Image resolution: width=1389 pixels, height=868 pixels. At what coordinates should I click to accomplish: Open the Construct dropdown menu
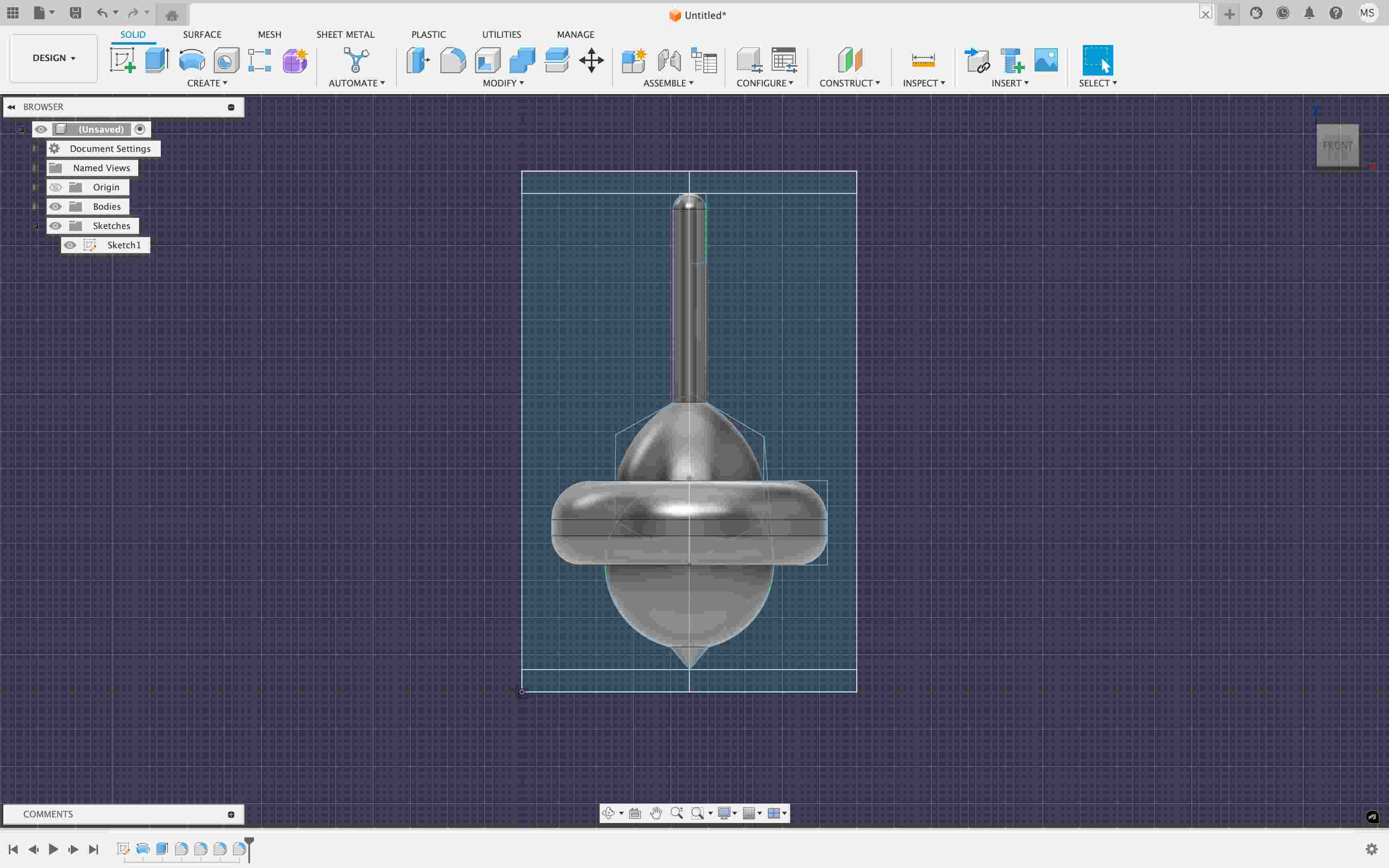pos(850,83)
